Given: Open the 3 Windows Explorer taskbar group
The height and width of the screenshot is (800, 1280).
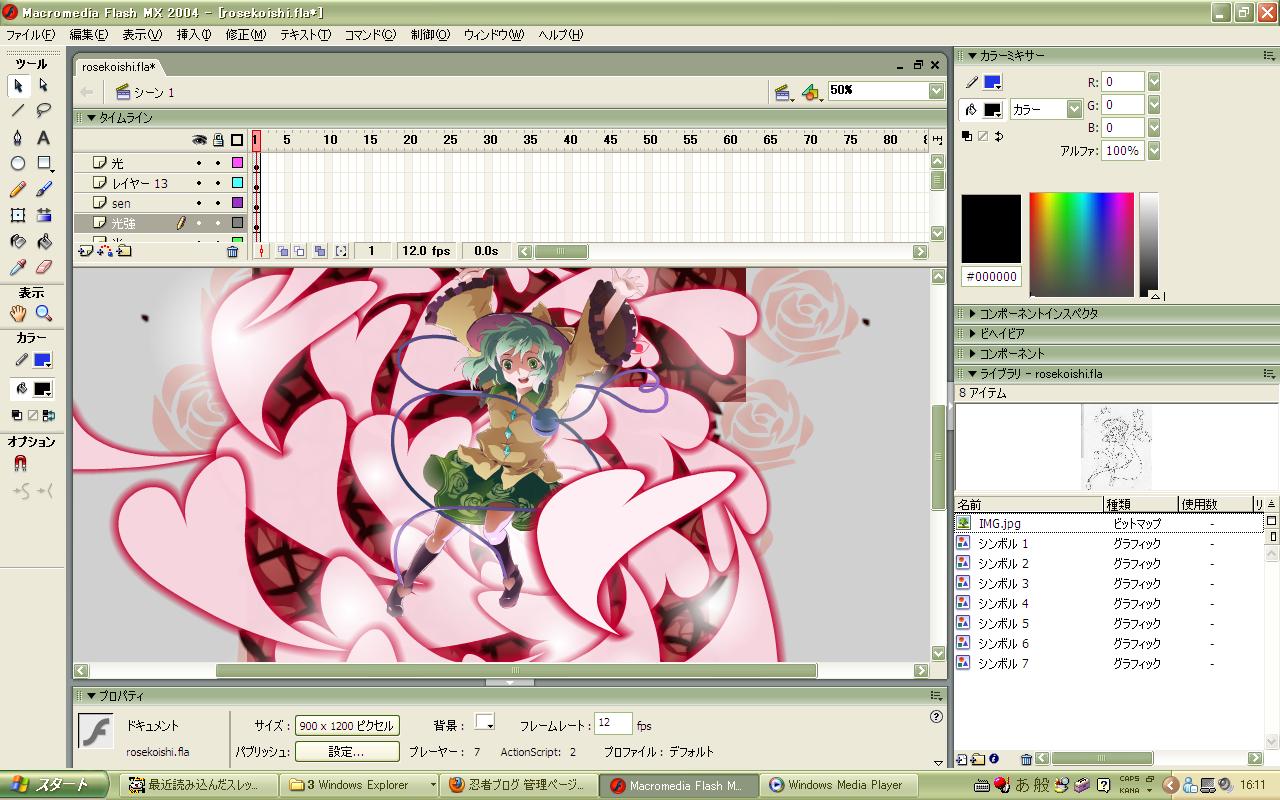Looking at the screenshot, I should (361, 785).
